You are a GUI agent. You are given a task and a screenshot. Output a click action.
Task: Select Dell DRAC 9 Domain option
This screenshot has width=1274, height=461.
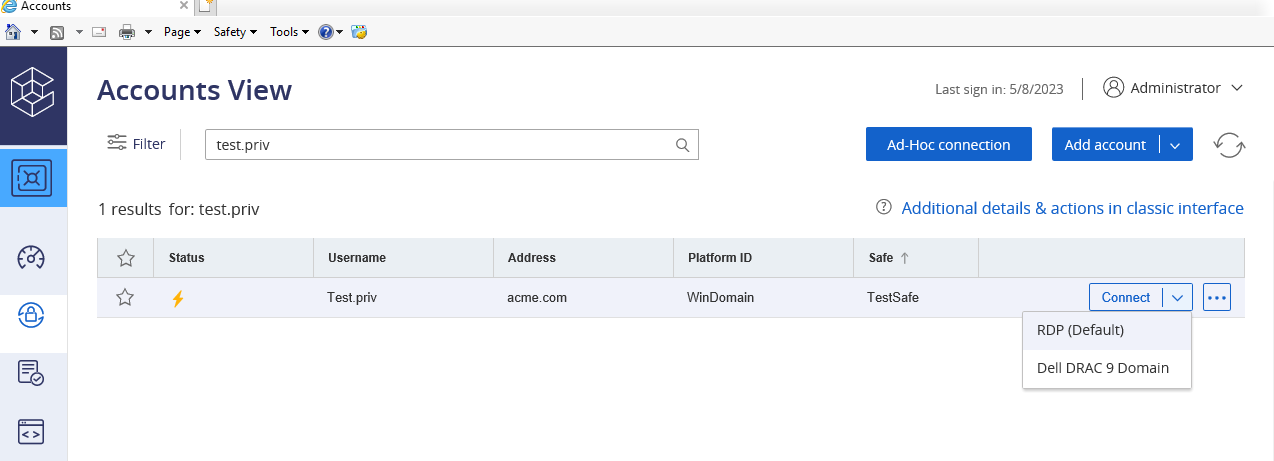(1107, 368)
